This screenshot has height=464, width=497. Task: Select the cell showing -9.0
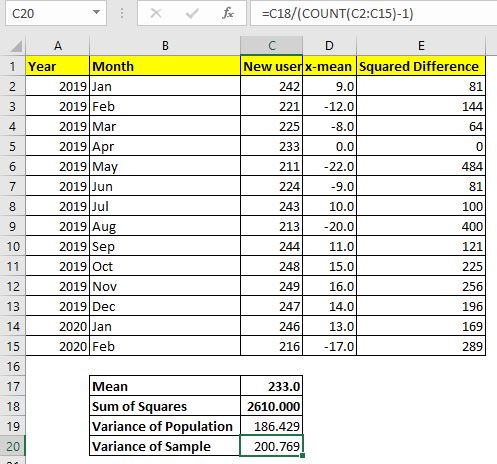click(x=329, y=186)
